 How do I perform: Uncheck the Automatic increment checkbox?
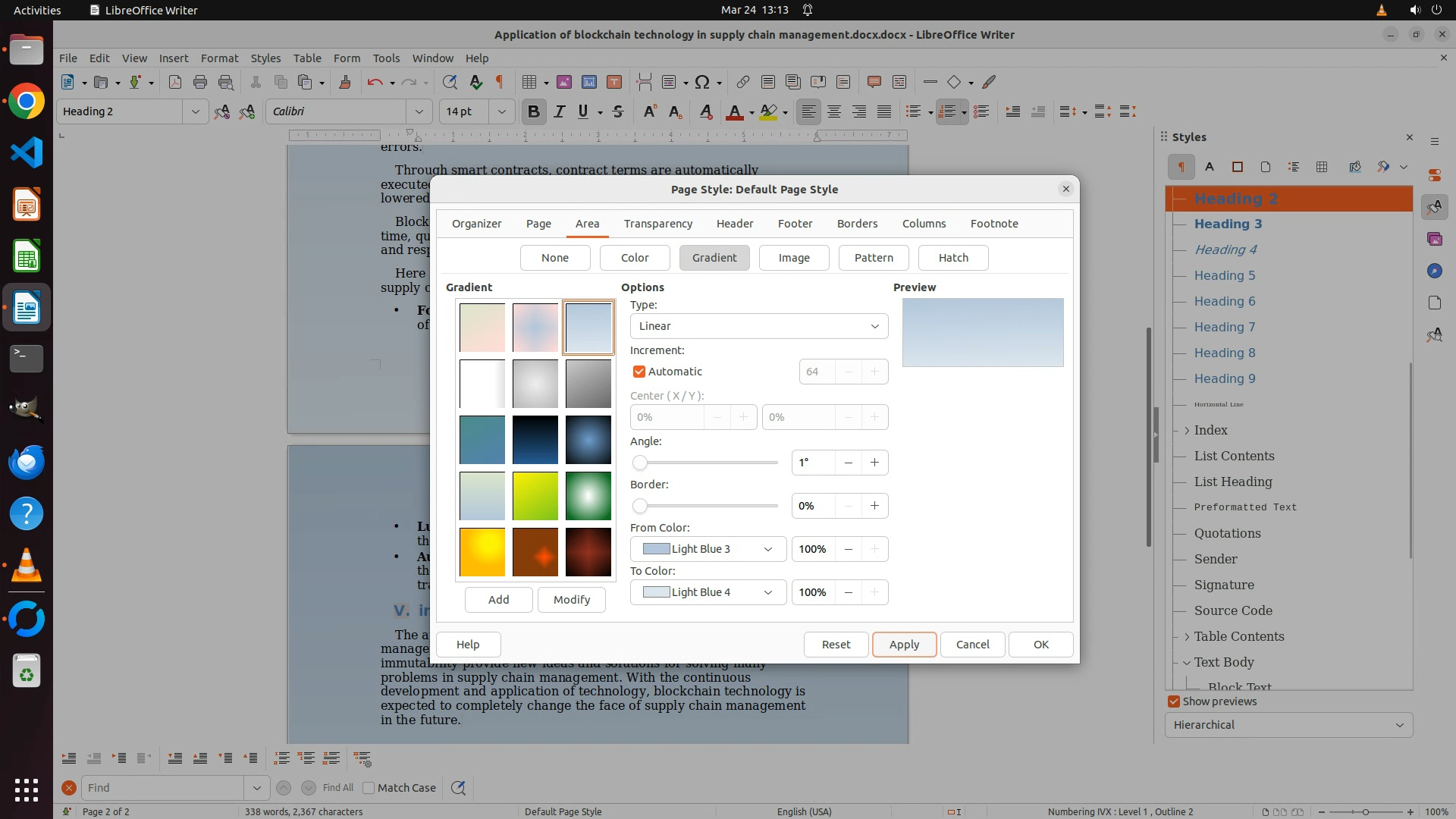click(x=639, y=372)
